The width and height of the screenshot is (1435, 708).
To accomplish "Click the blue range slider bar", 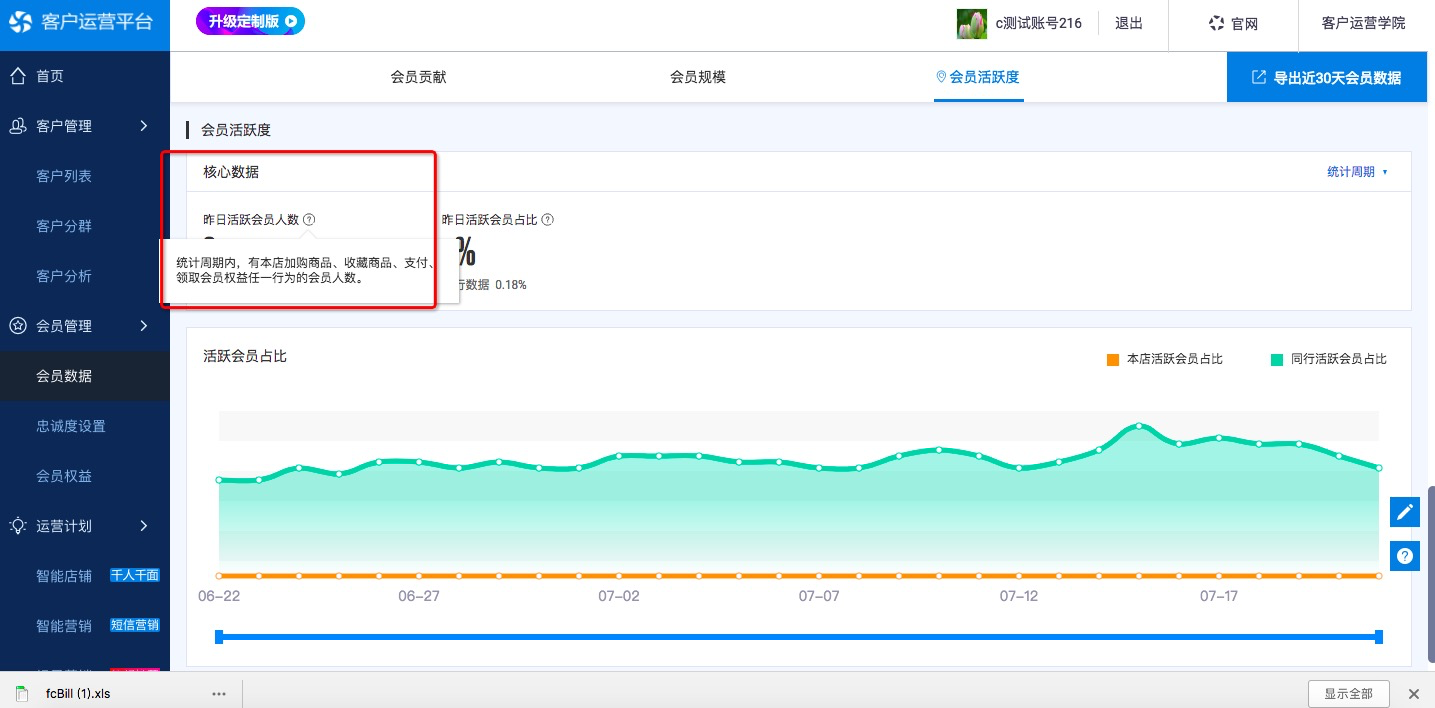I will (799, 637).
